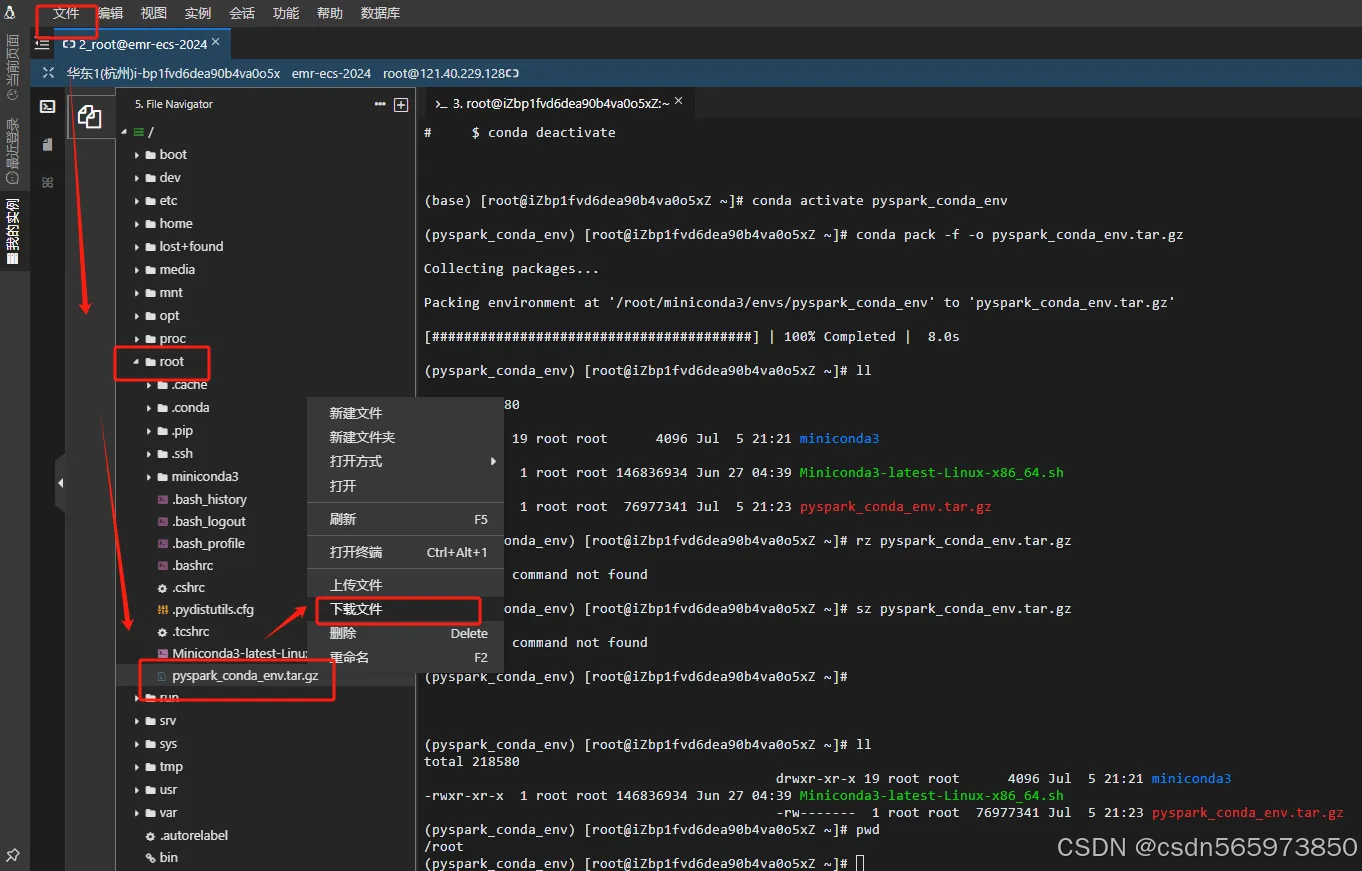The height and width of the screenshot is (871, 1362).
Task: Click the penguin application logo
Action: (x=10, y=13)
